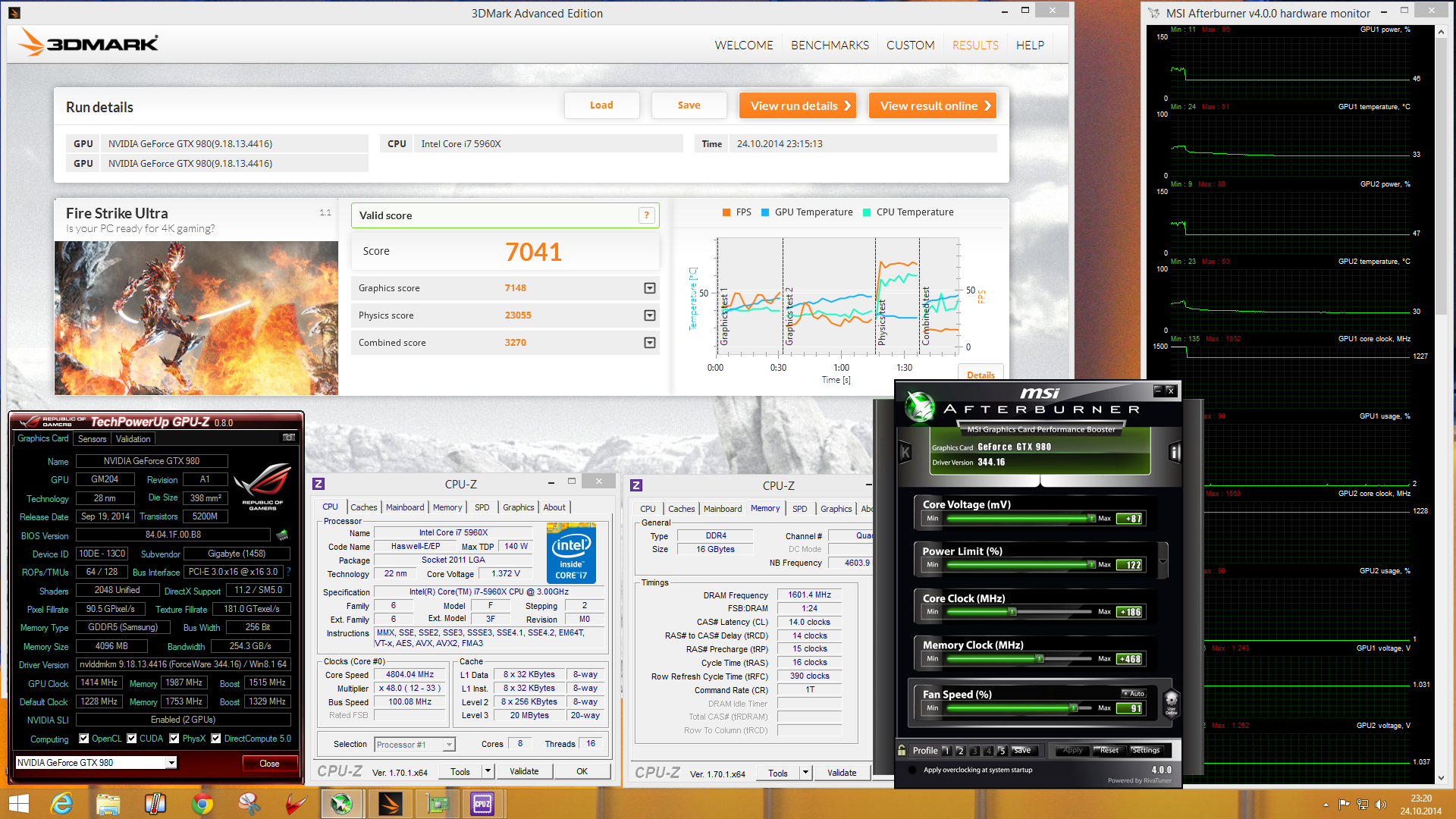Screen dimensions: 1456x819
Task: Click the Load button in Run details
Action: (601, 105)
